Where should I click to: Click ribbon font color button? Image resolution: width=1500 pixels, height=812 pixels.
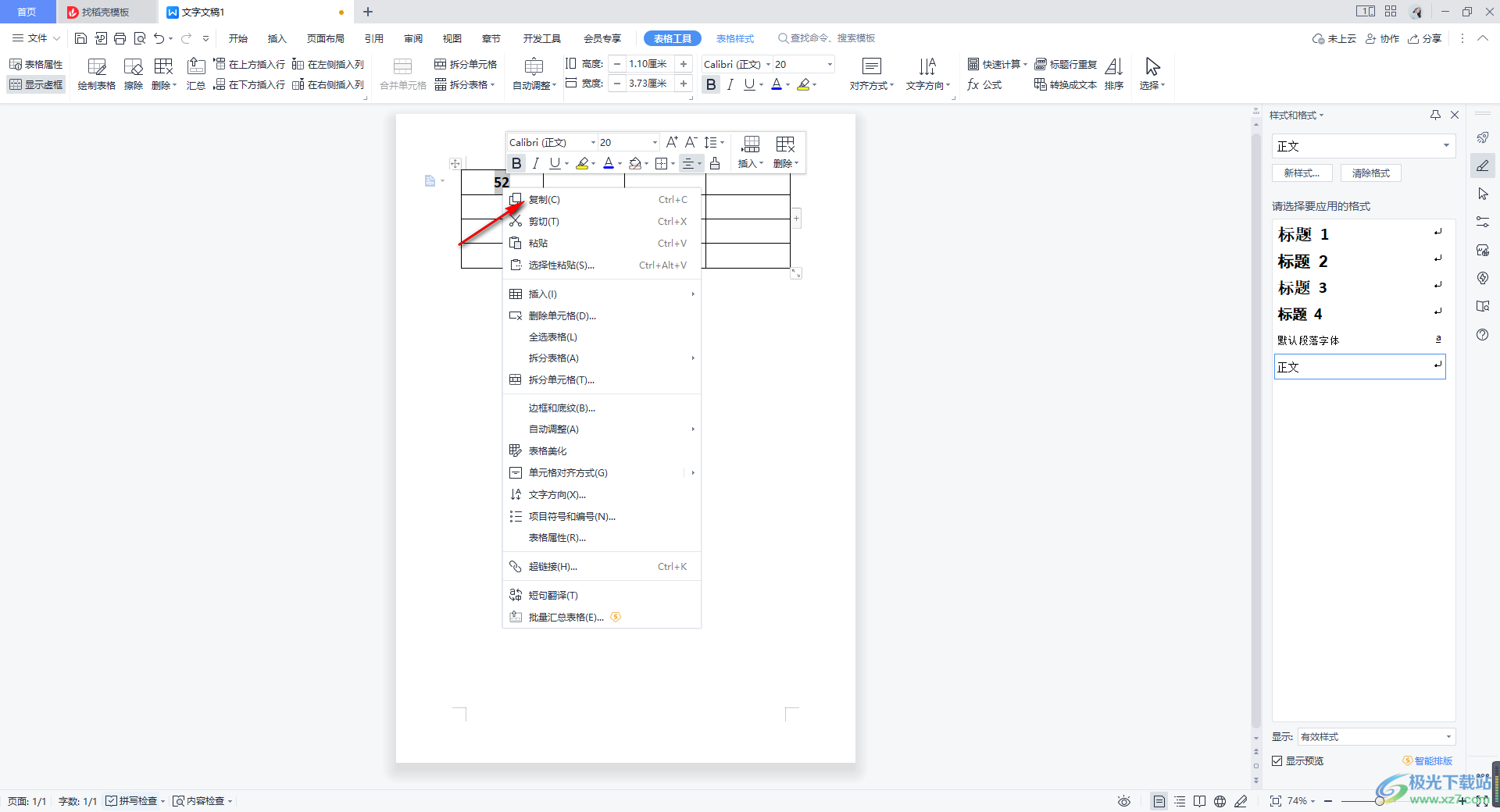[x=777, y=84]
